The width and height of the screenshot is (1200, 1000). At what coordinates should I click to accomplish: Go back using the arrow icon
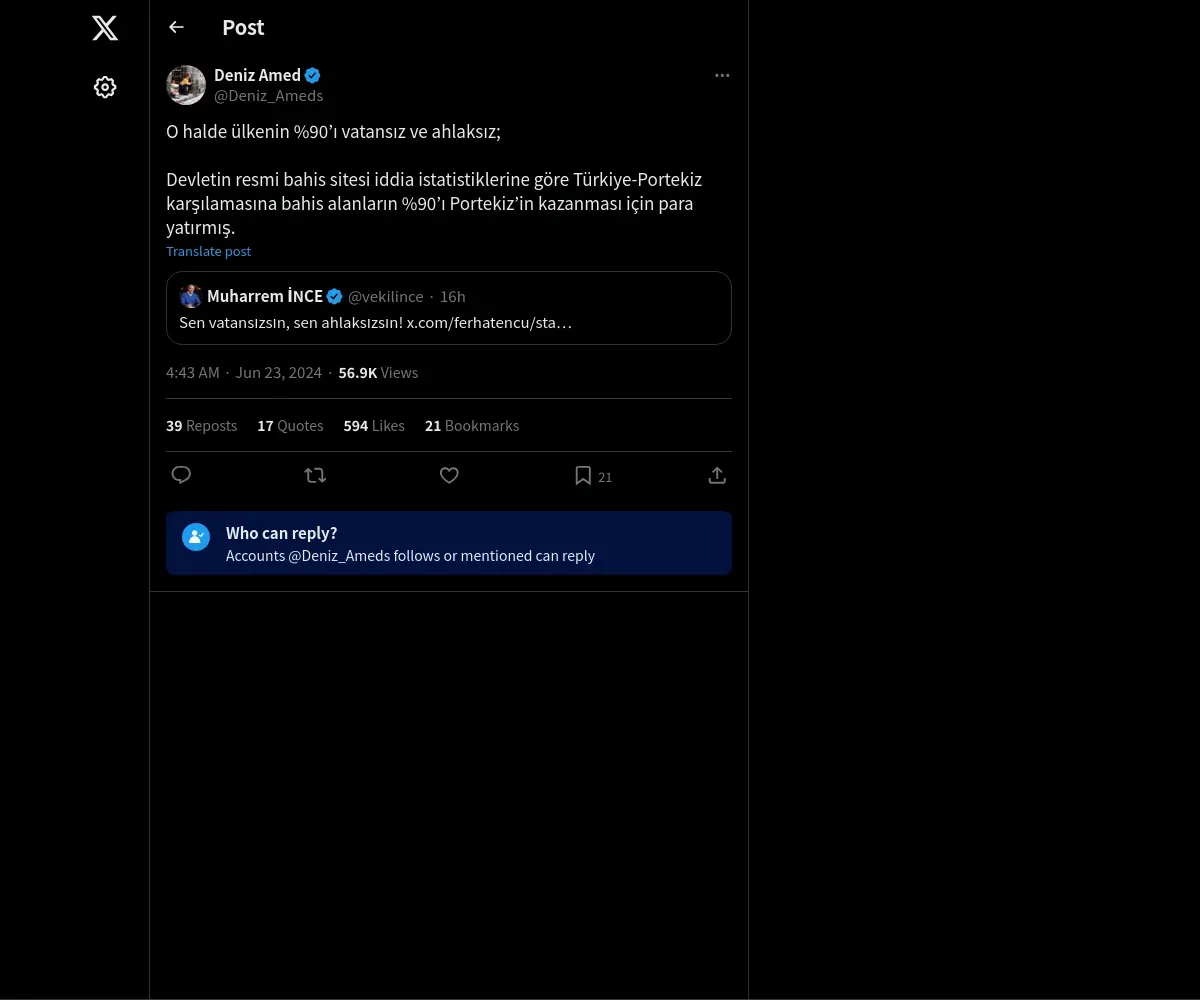coord(177,27)
